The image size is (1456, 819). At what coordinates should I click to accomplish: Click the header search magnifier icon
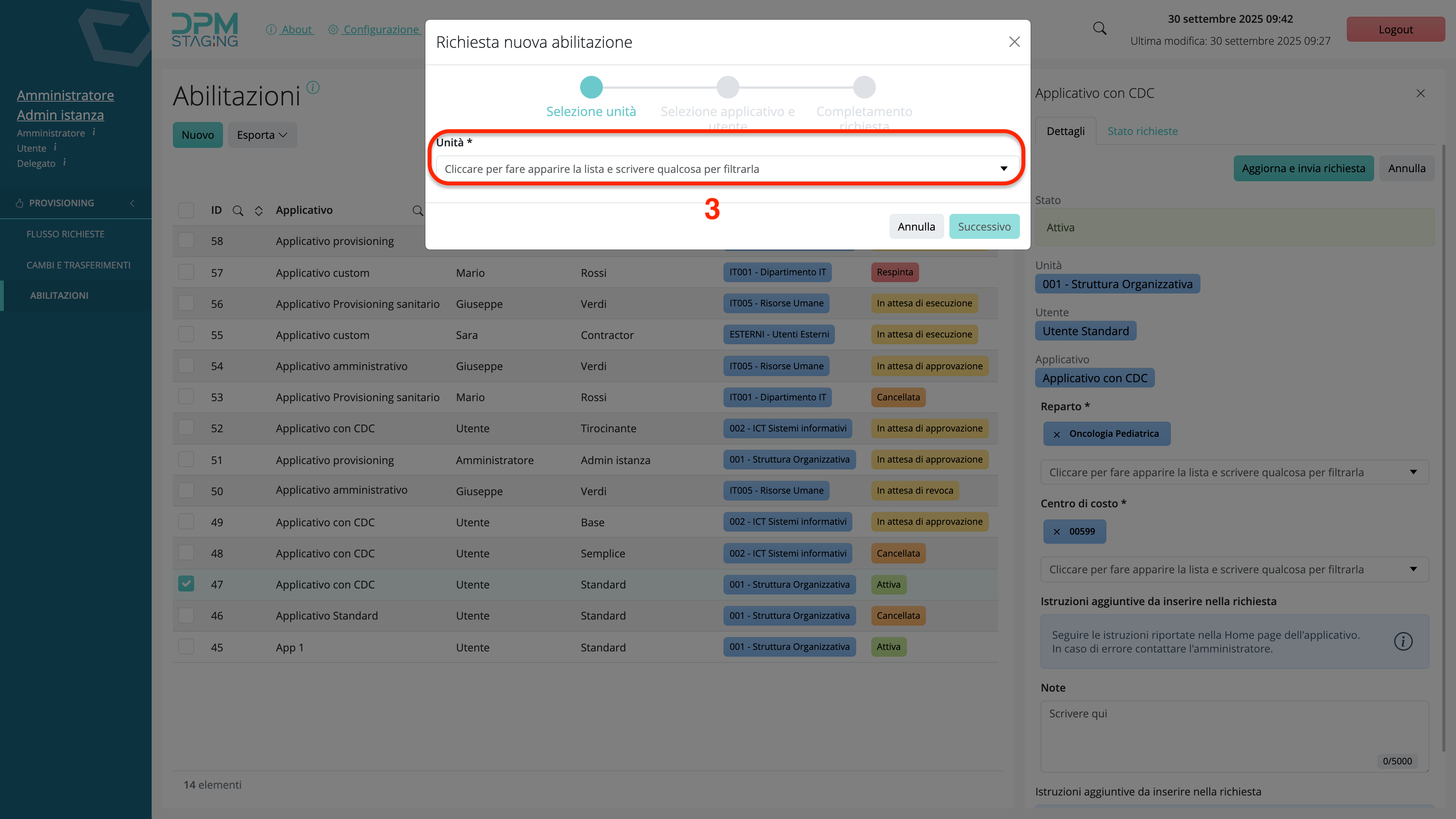pyautogui.click(x=1099, y=28)
